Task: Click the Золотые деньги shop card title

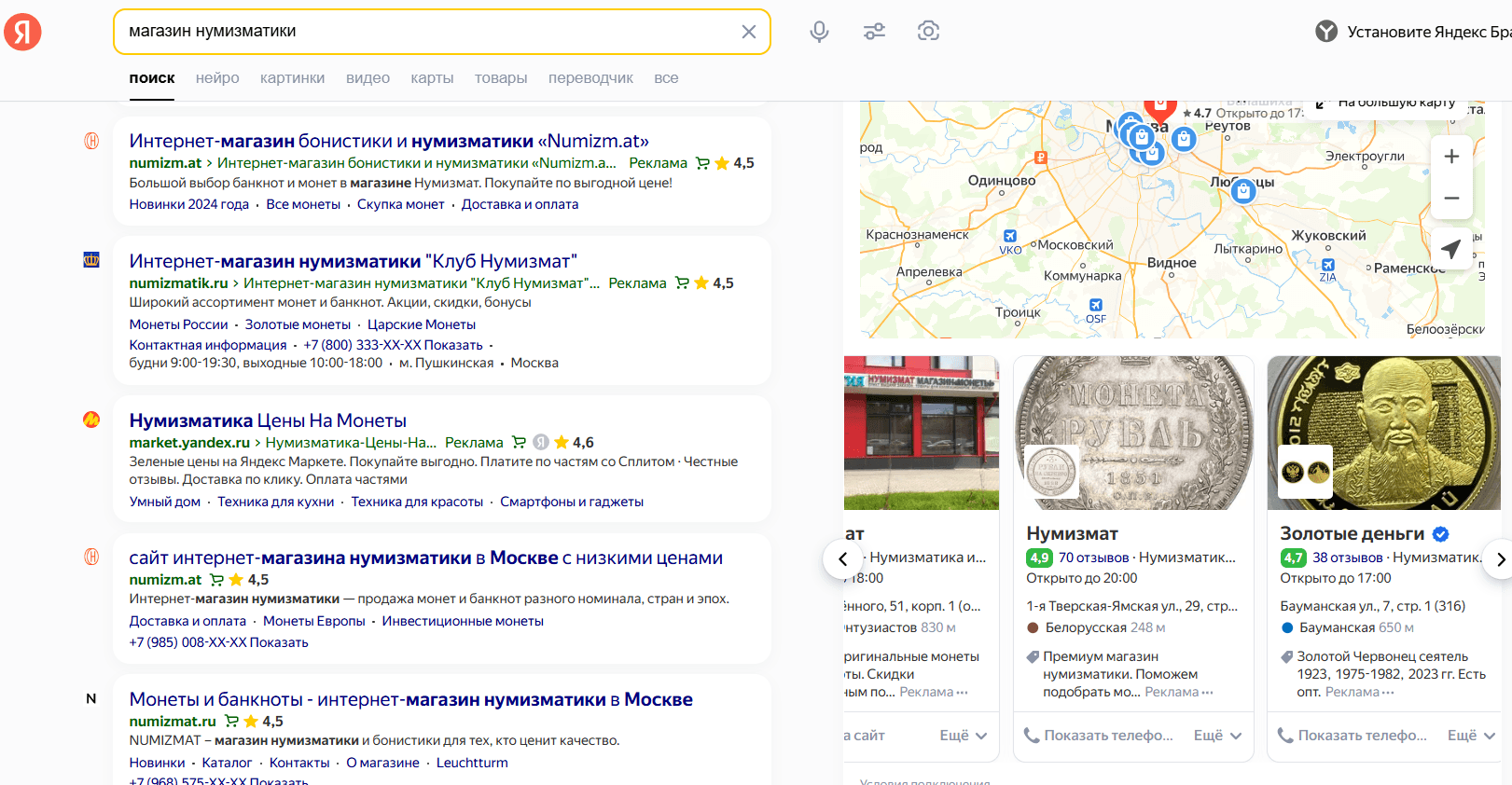Action: tap(1352, 533)
